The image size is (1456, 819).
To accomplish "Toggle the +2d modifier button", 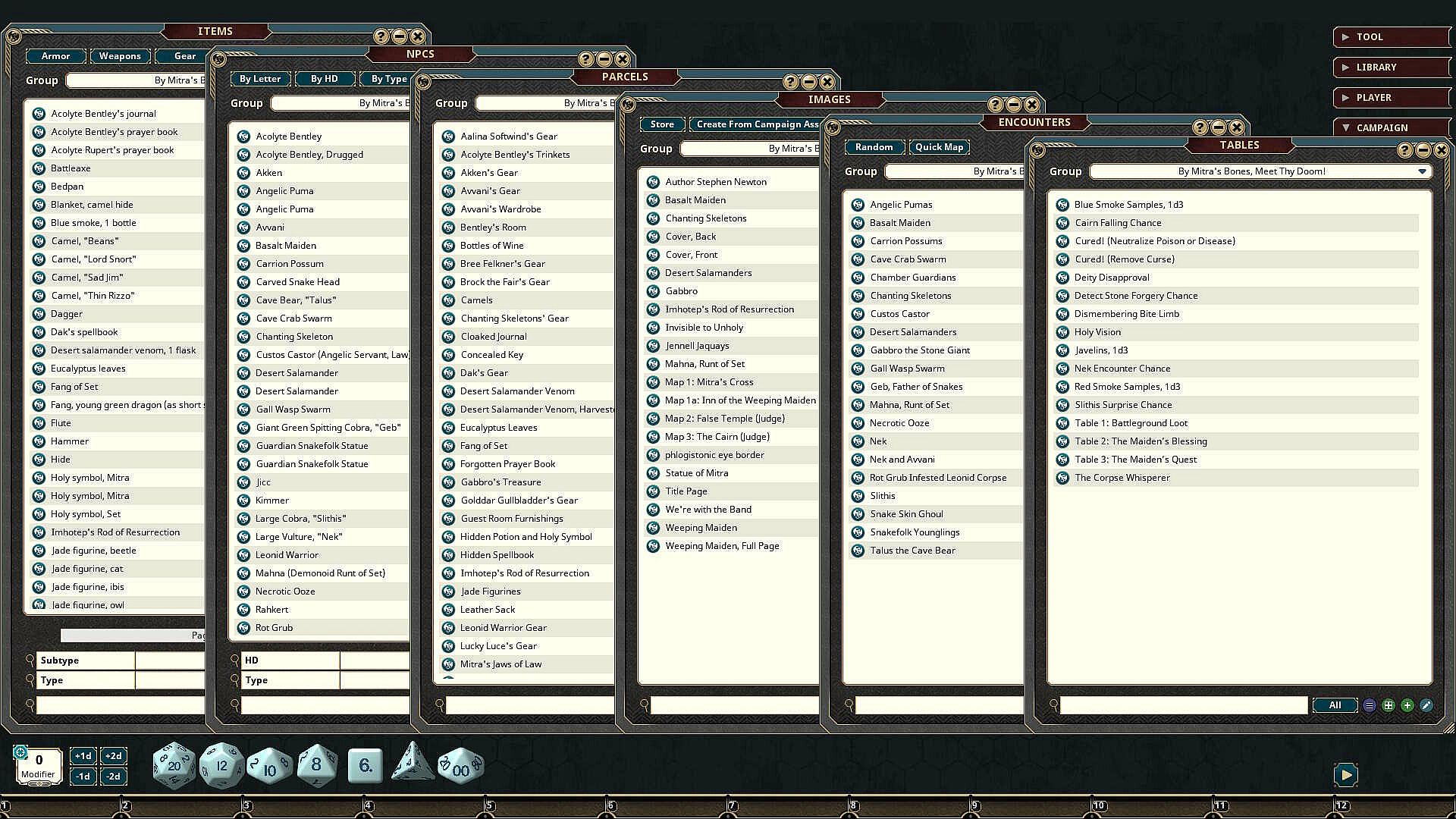I will pyautogui.click(x=113, y=755).
